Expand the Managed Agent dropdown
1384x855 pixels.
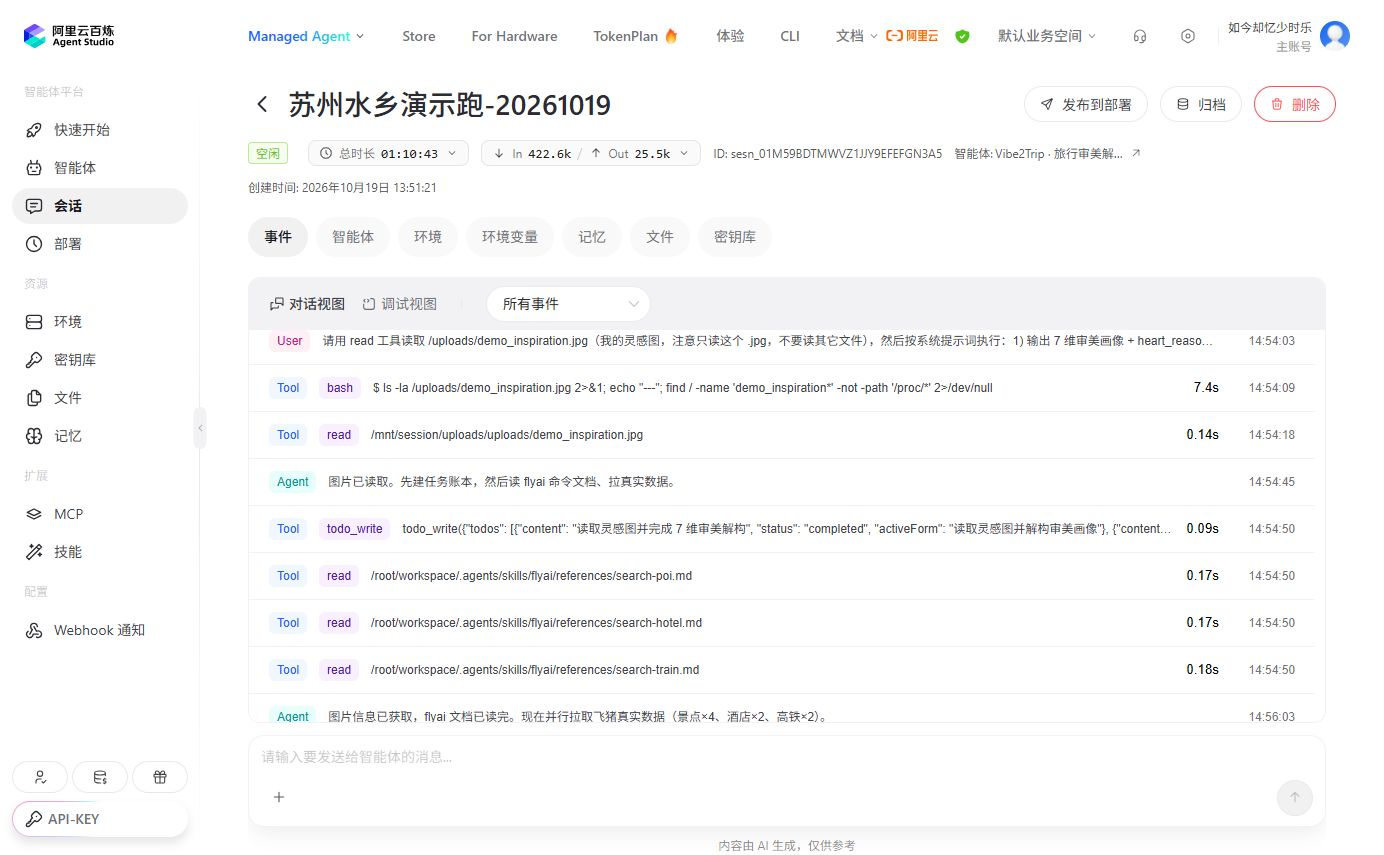pos(307,36)
